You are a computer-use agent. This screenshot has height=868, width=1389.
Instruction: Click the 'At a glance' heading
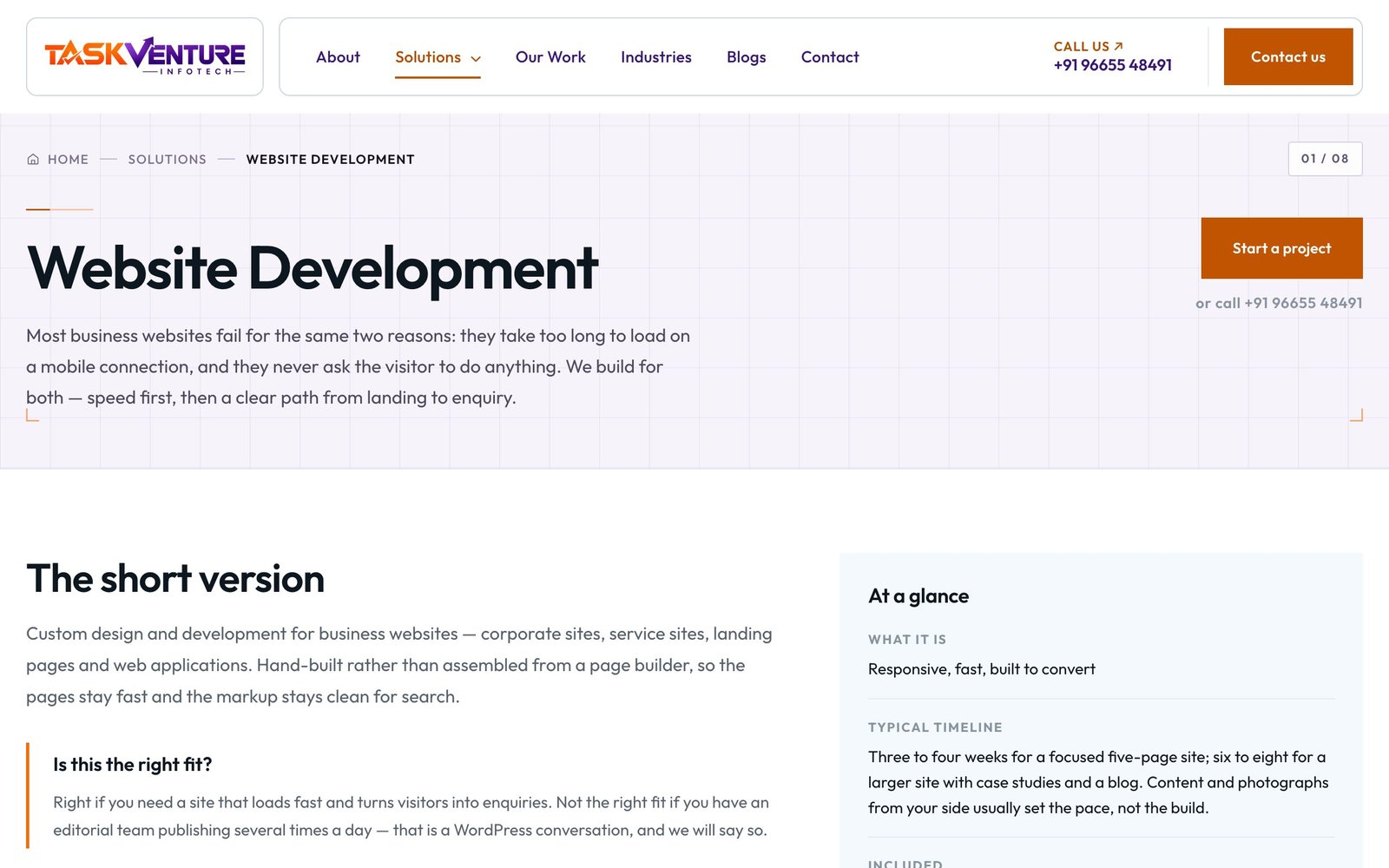(x=918, y=596)
